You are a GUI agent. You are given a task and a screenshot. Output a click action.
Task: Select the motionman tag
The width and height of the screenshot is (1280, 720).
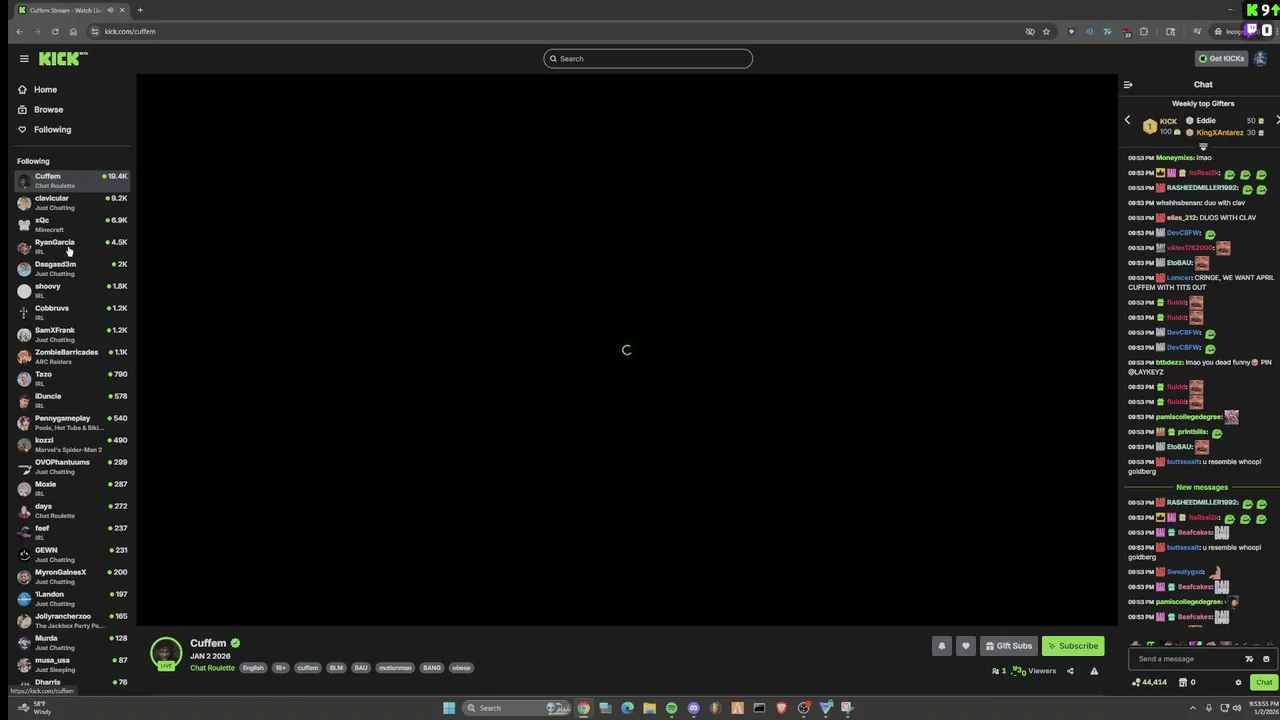click(395, 668)
